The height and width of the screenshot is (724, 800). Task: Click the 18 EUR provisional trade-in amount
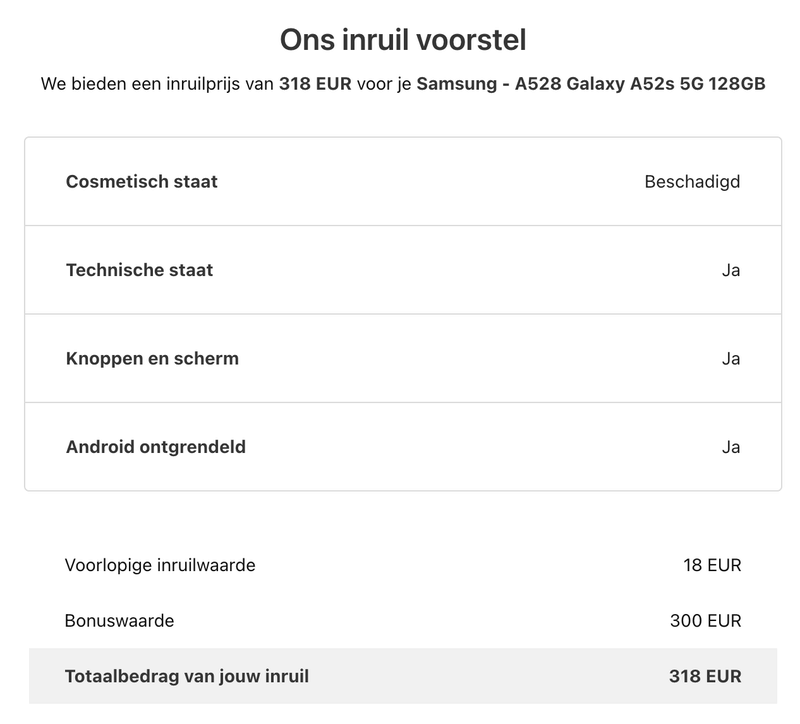(712, 566)
